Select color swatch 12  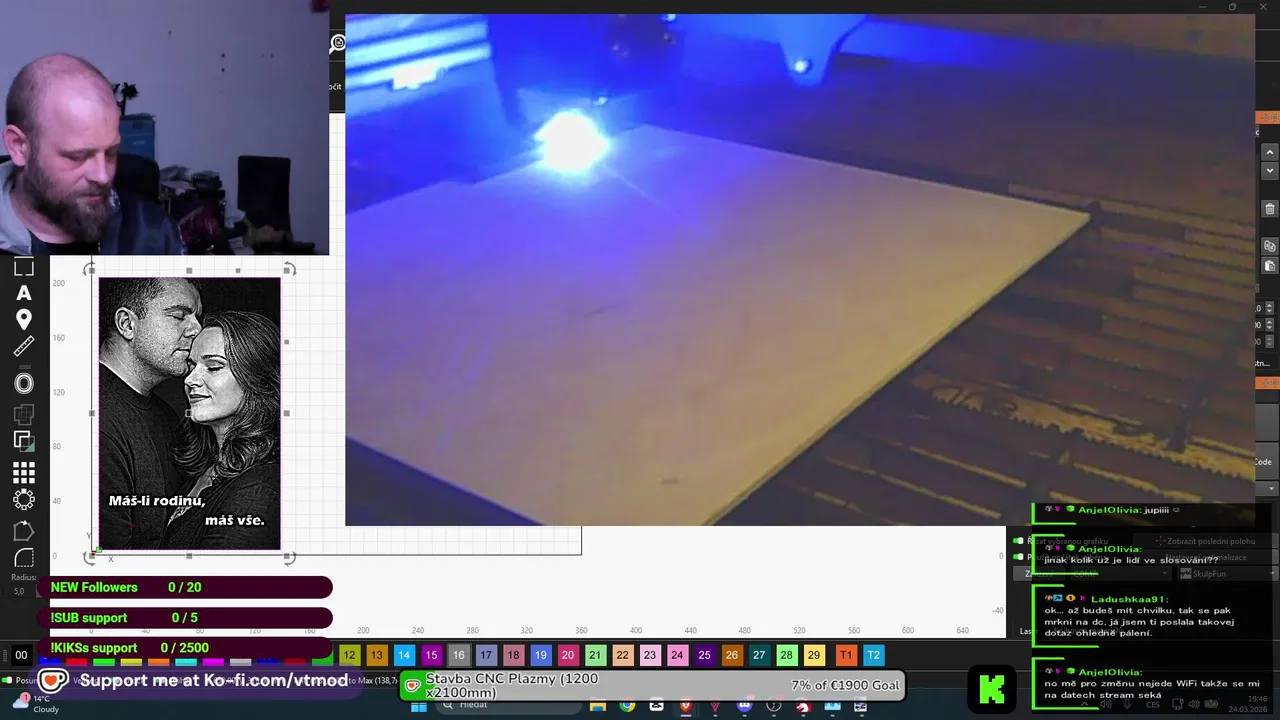click(x=349, y=655)
